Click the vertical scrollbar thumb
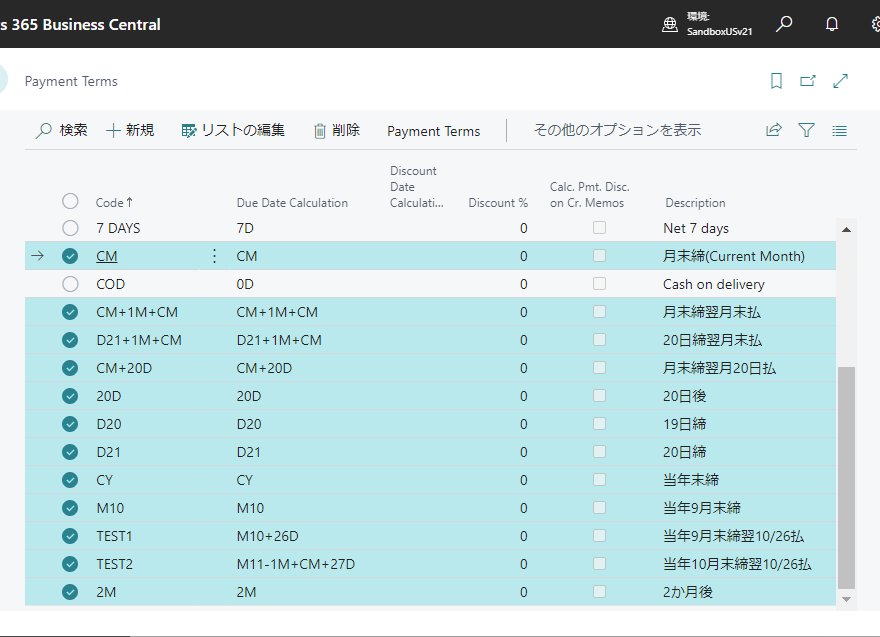Screen dimensions: 880x637 846,477
